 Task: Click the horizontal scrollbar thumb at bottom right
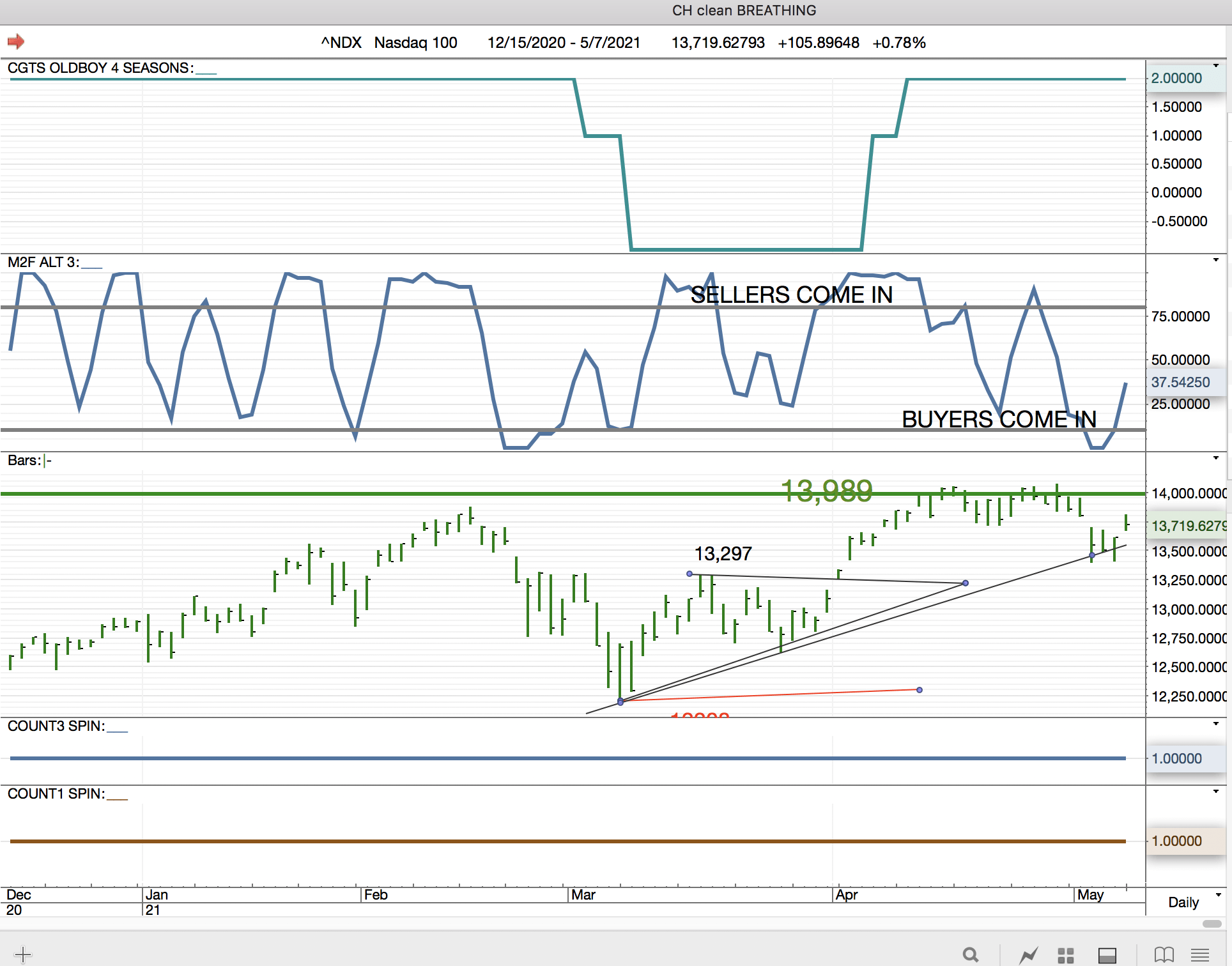(1212, 924)
